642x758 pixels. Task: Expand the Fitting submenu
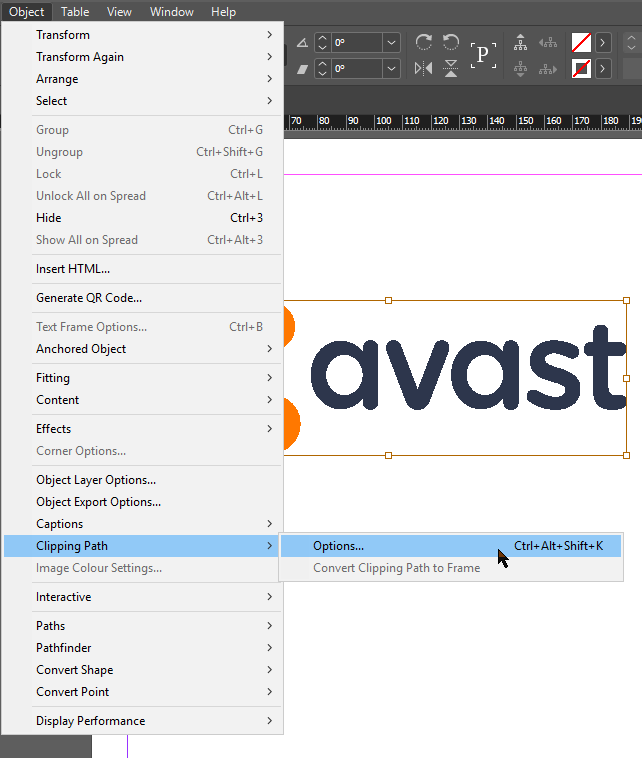tap(142, 378)
